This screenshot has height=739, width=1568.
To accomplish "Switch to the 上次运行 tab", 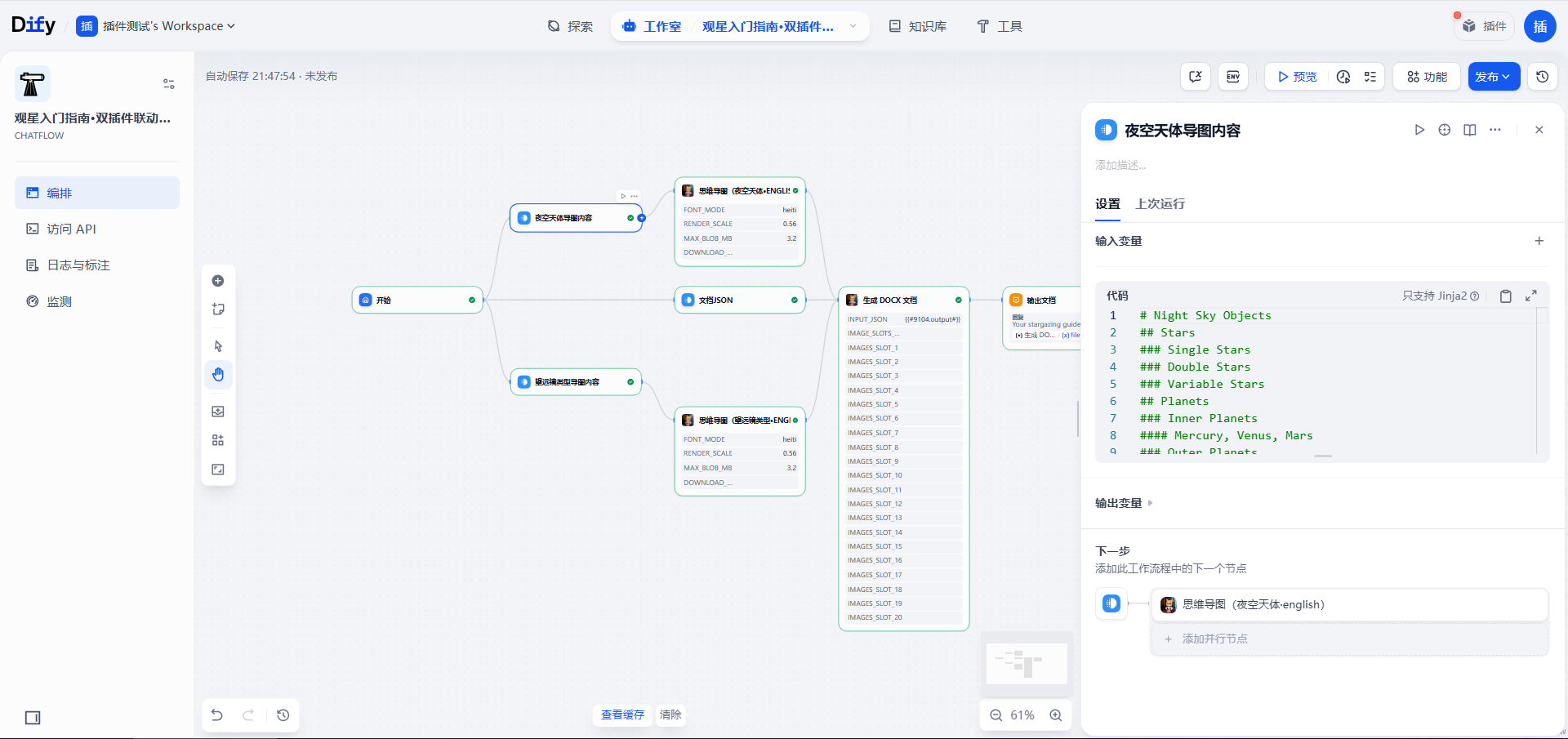I will coord(1160,204).
